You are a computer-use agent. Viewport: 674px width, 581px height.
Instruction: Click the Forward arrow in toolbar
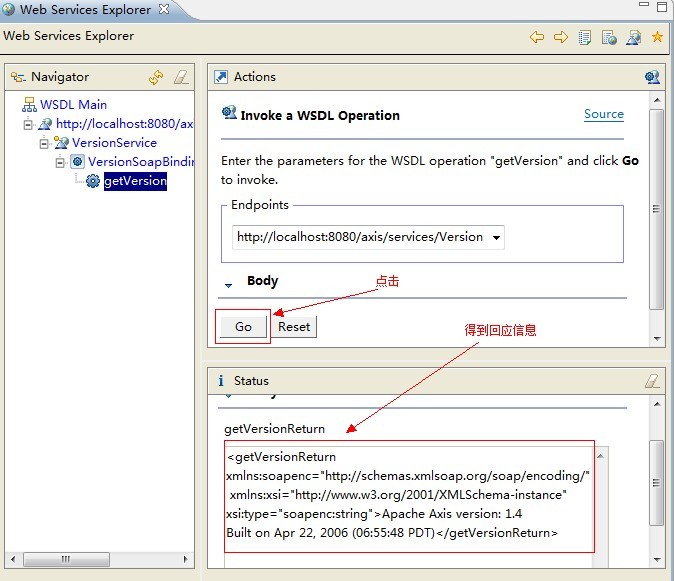(561, 38)
